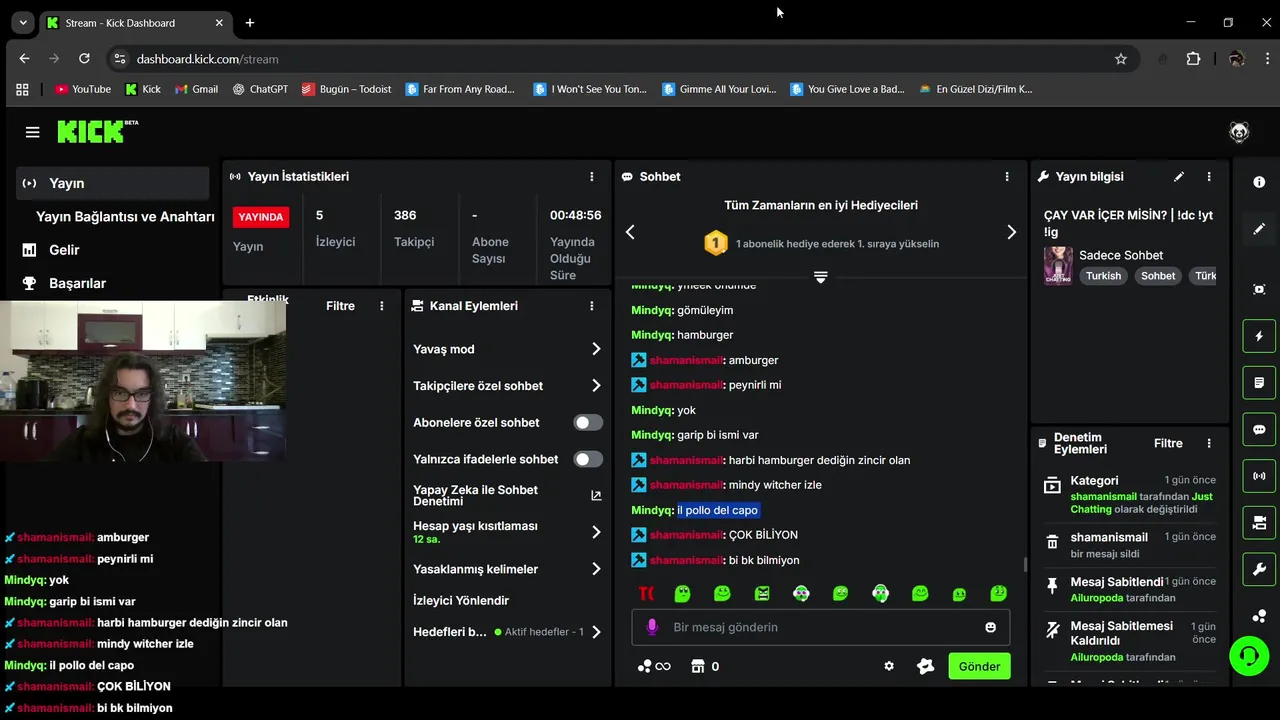This screenshot has height=720, width=1280.
Task: Open Filtre in the Etkinlik panel
Action: click(x=340, y=306)
